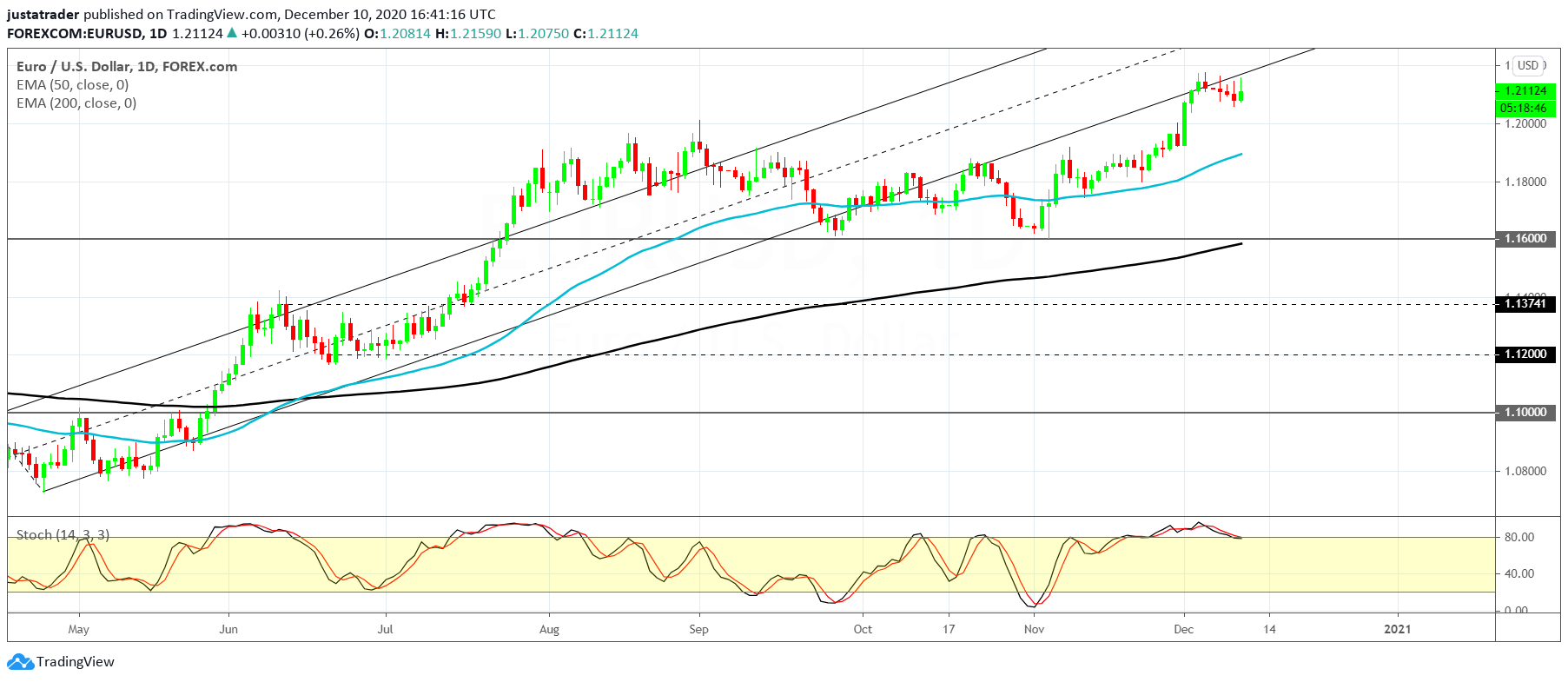
Task: Click the 1.18000 price axis value
Action: click(x=1525, y=182)
